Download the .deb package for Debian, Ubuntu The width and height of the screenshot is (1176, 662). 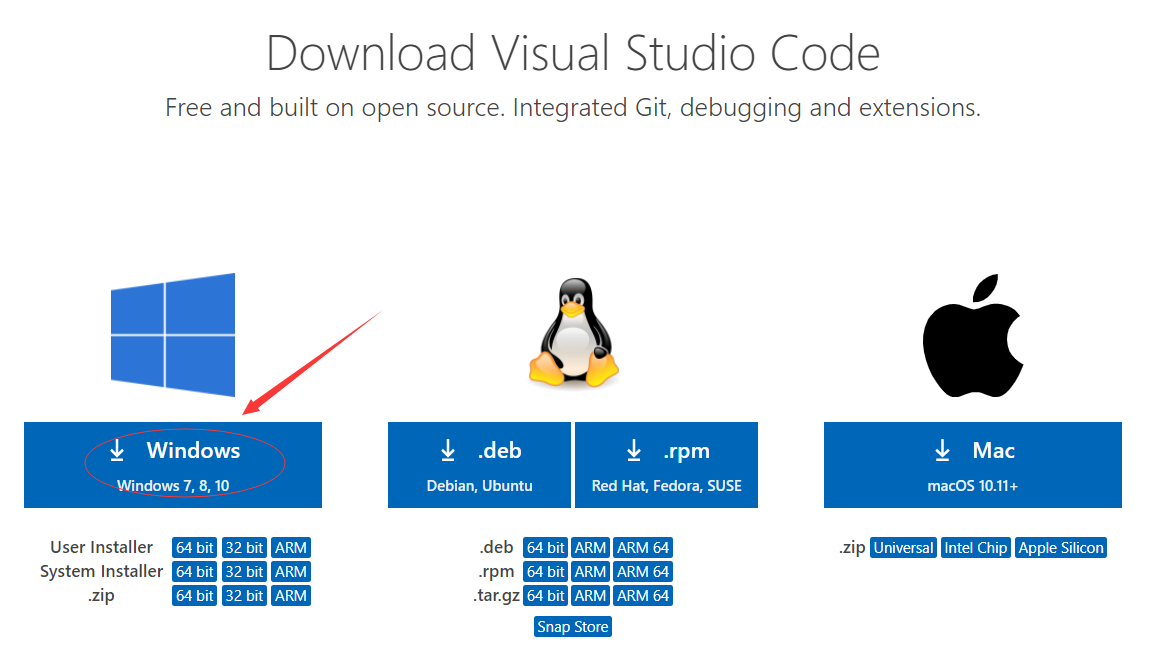tap(479, 465)
